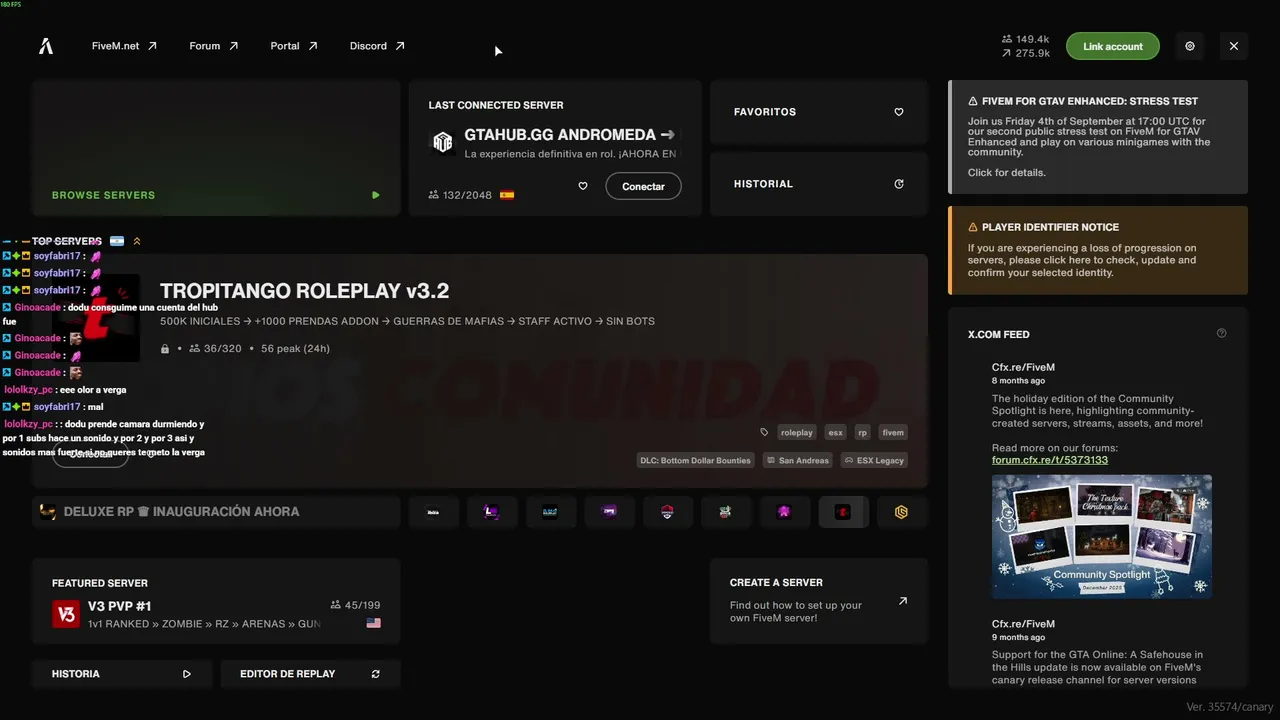The height and width of the screenshot is (720, 1280).
Task: Click the V3 PVP server logo
Action: 66,614
